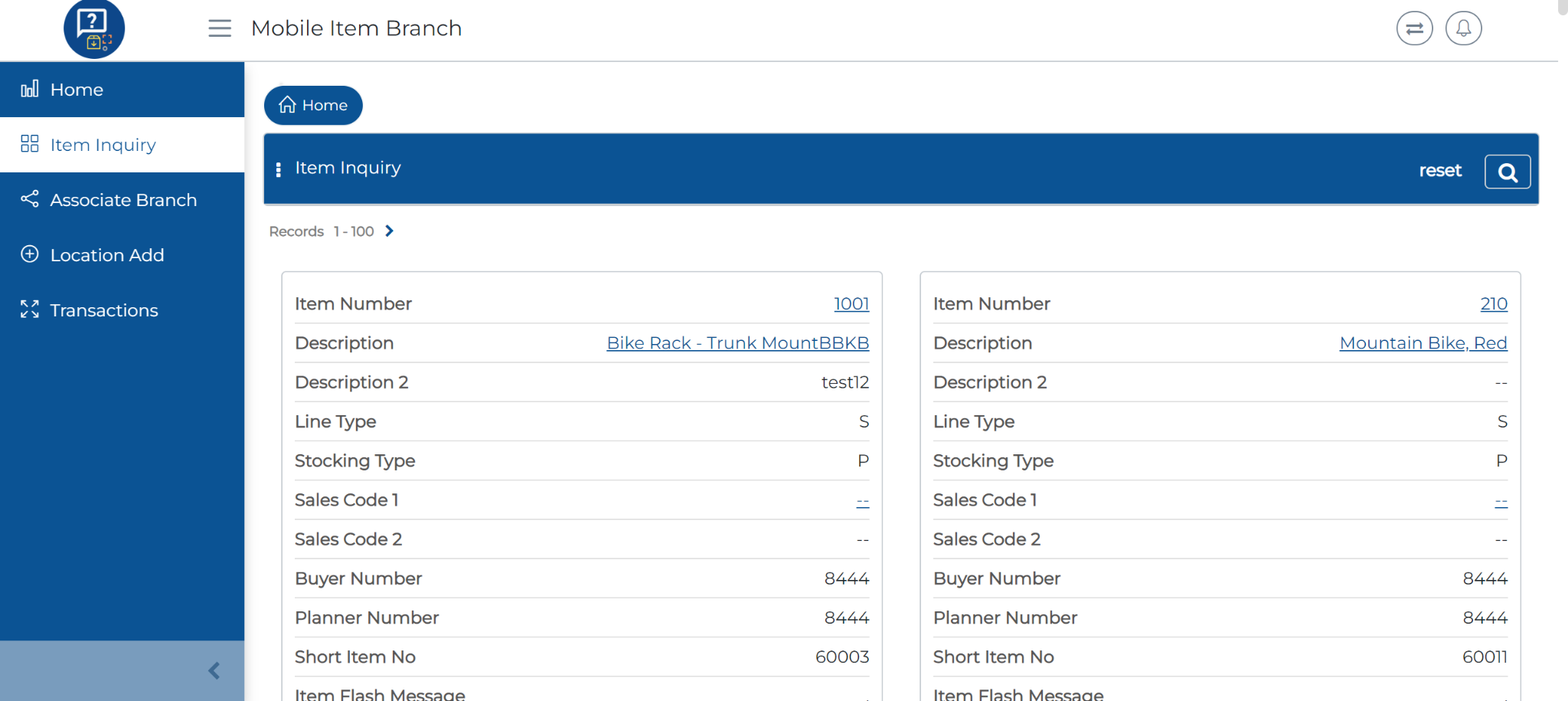
Task: Open the Item Inquiry three-dot options menu
Action: [x=279, y=169]
